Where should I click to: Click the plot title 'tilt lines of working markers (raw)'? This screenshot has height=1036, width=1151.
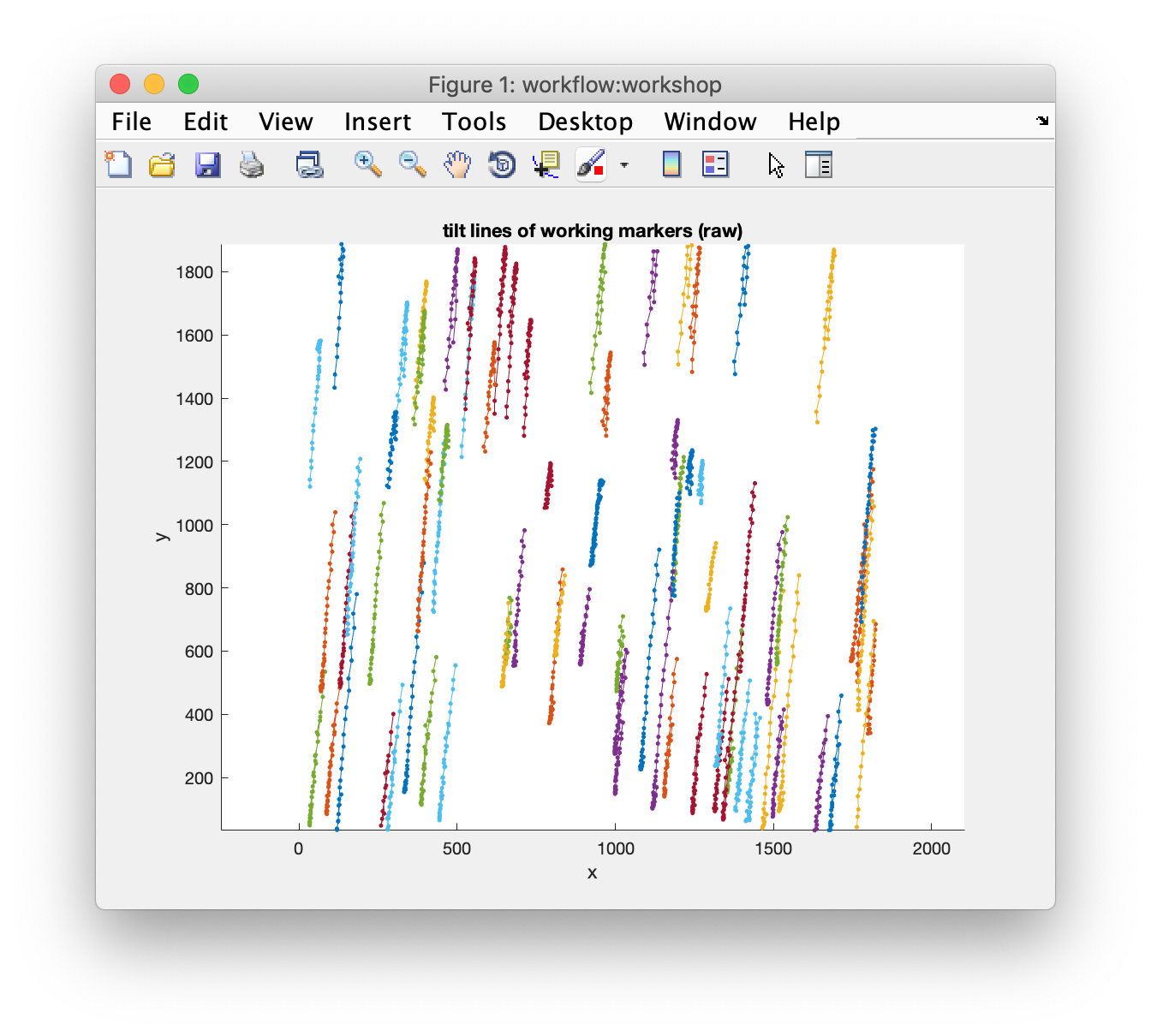593,230
